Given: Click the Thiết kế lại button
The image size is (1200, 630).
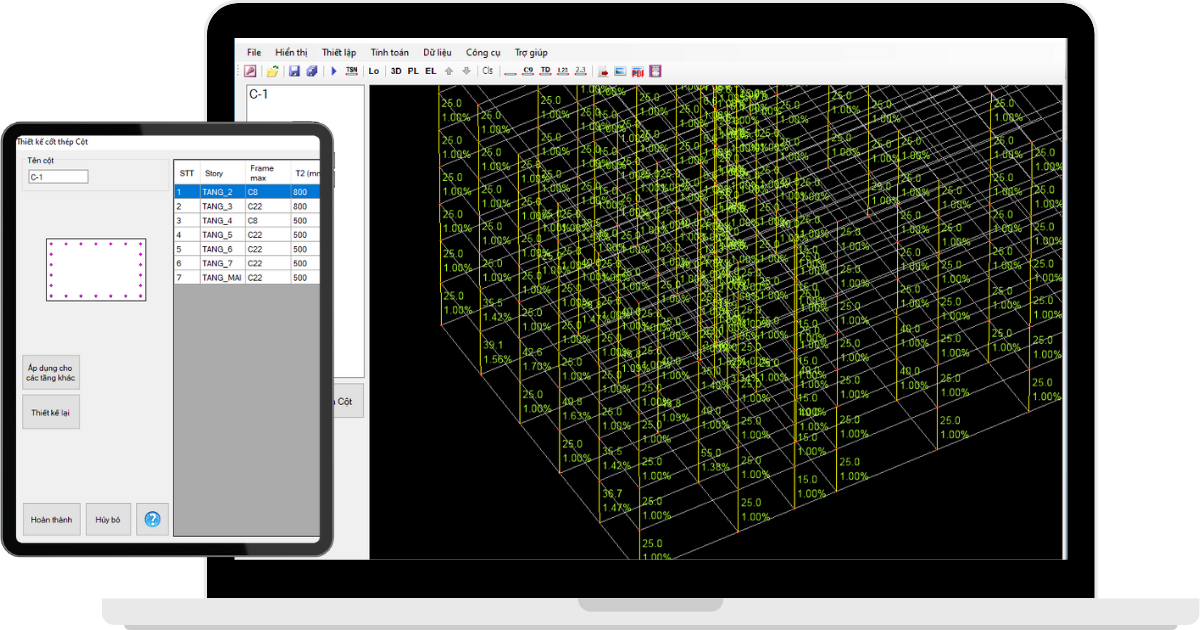Looking at the screenshot, I should pyautogui.click(x=51, y=412).
